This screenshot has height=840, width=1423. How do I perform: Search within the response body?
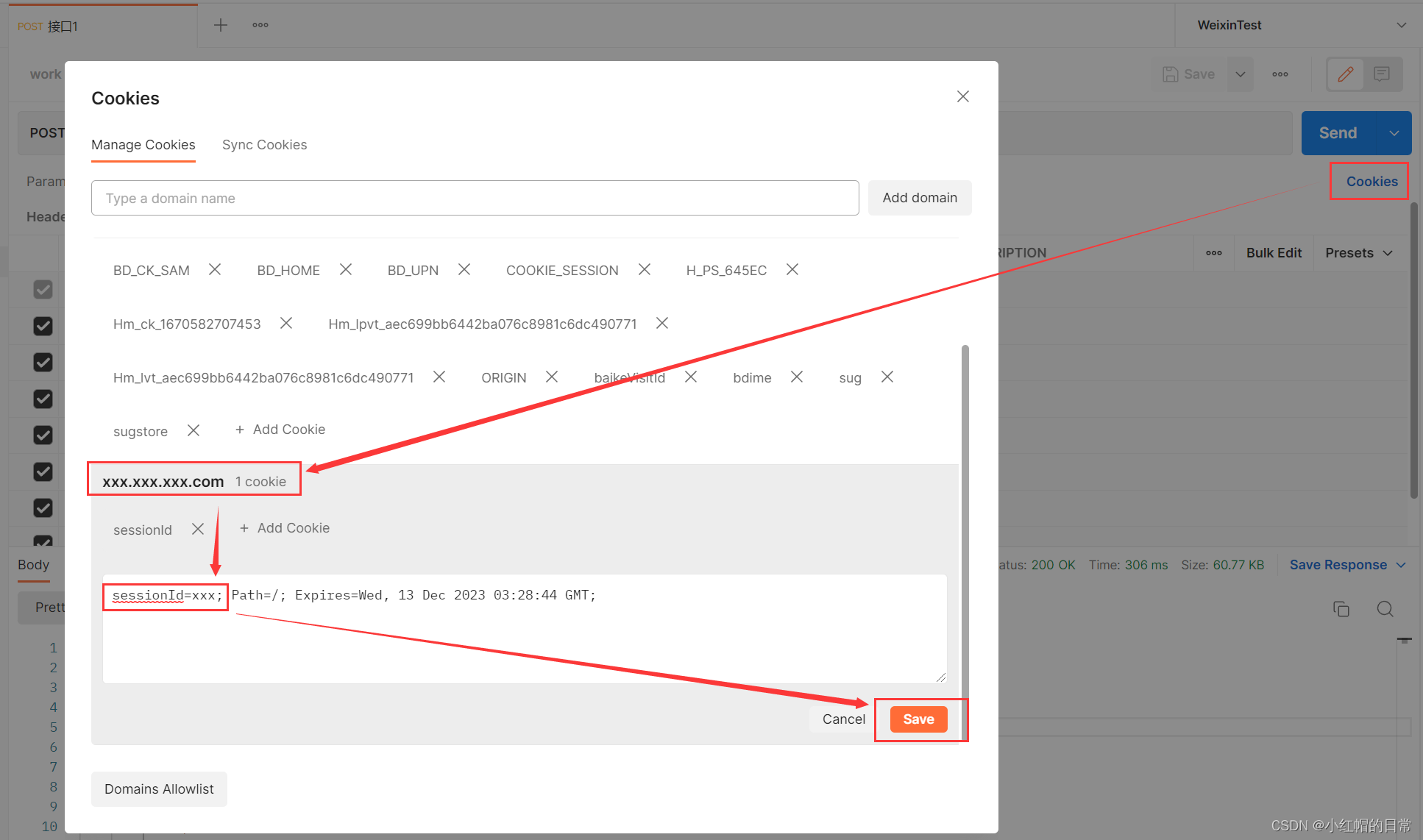[1385, 609]
